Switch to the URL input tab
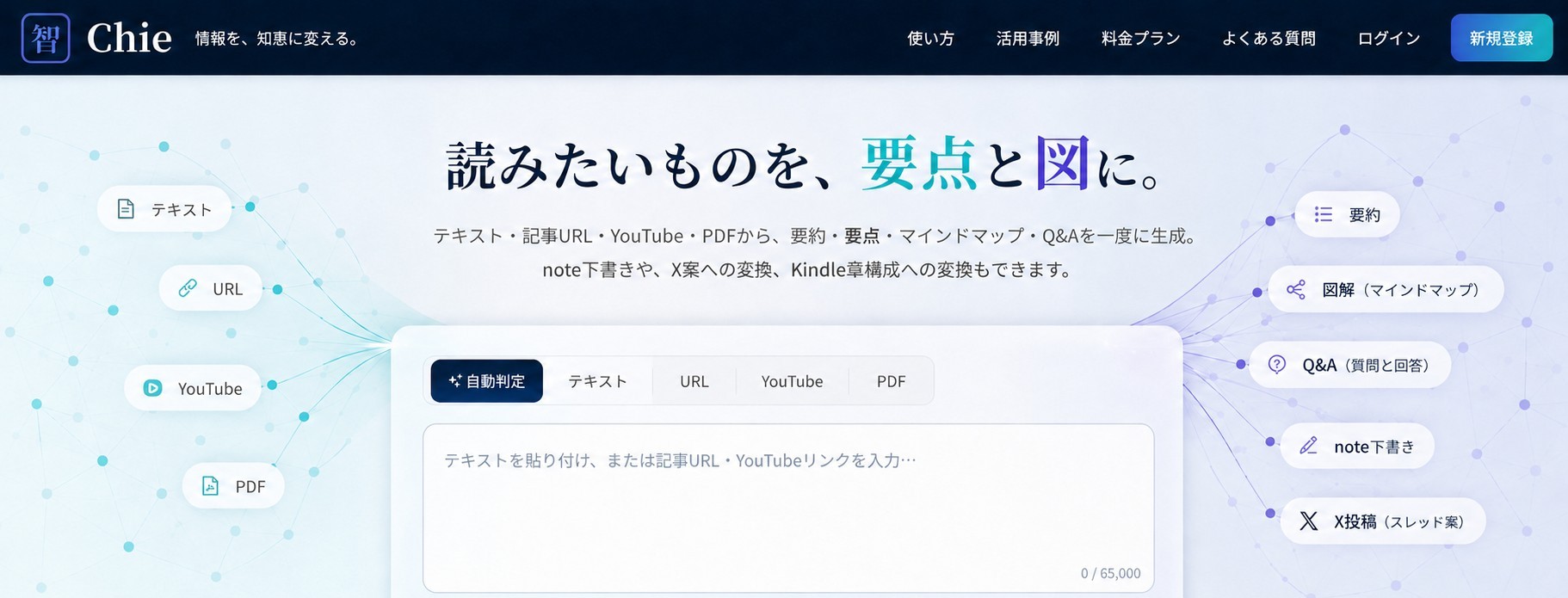 tap(694, 381)
